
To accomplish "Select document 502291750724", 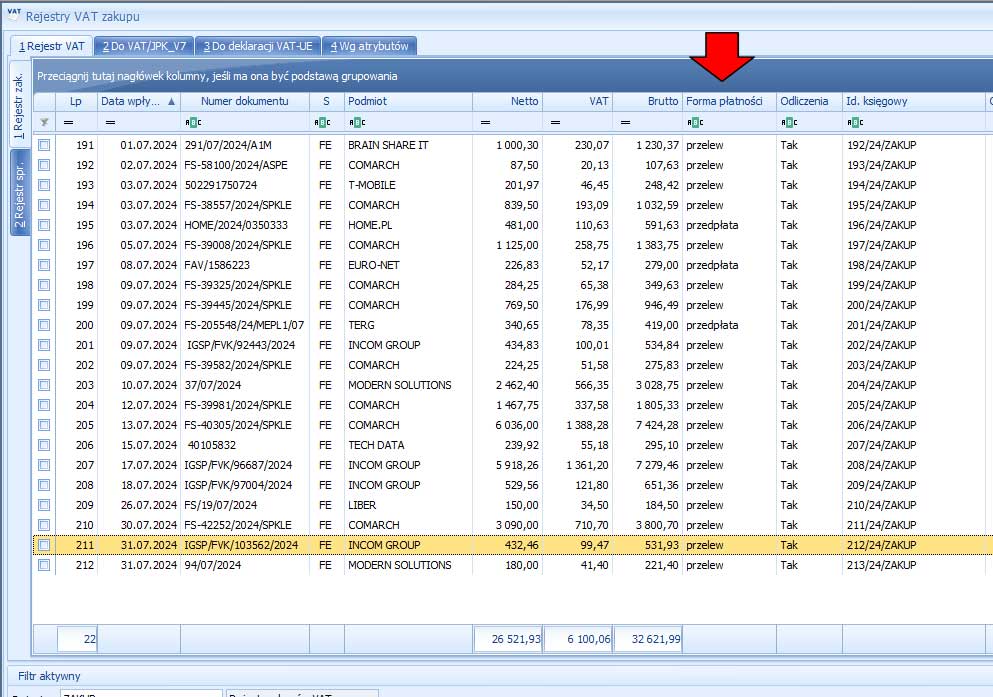I will point(221,185).
